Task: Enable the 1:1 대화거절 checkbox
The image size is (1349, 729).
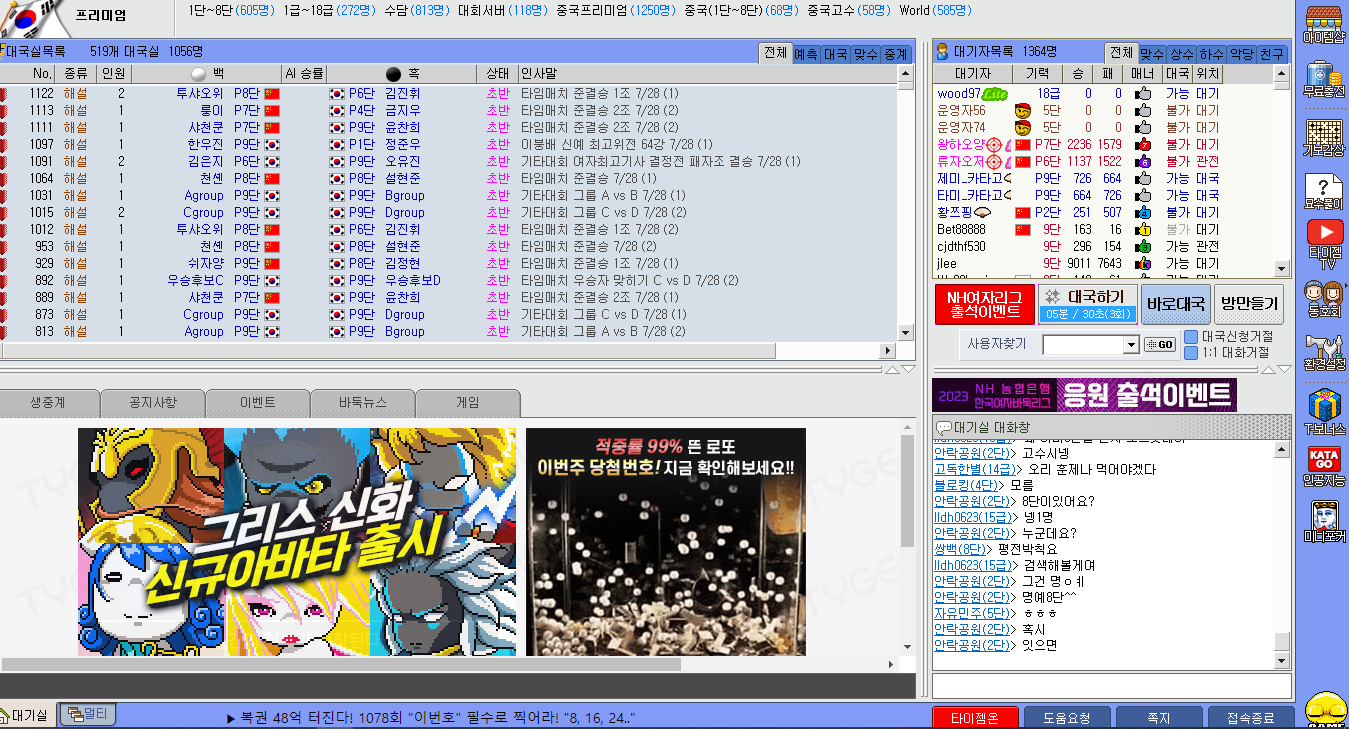Action: click(1191, 353)
